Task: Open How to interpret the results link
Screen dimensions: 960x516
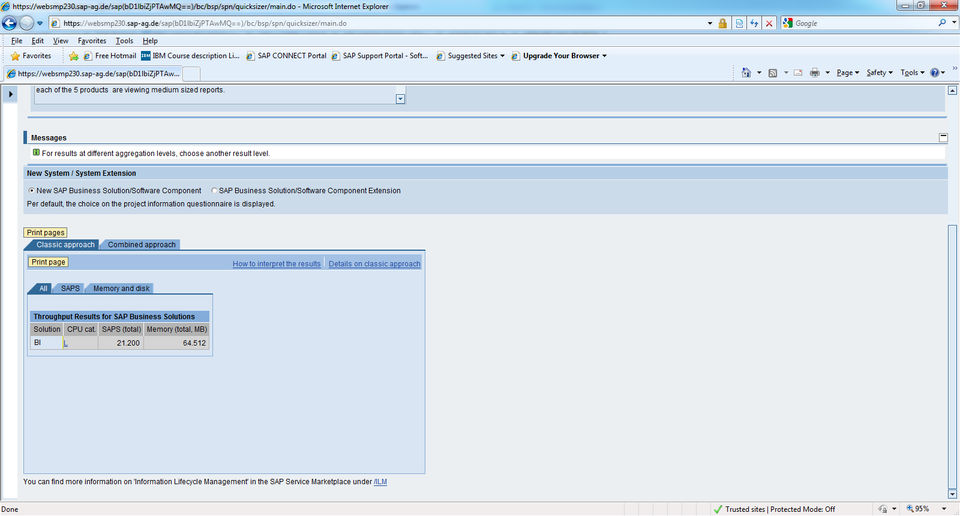Action: [x=277, y=264]
